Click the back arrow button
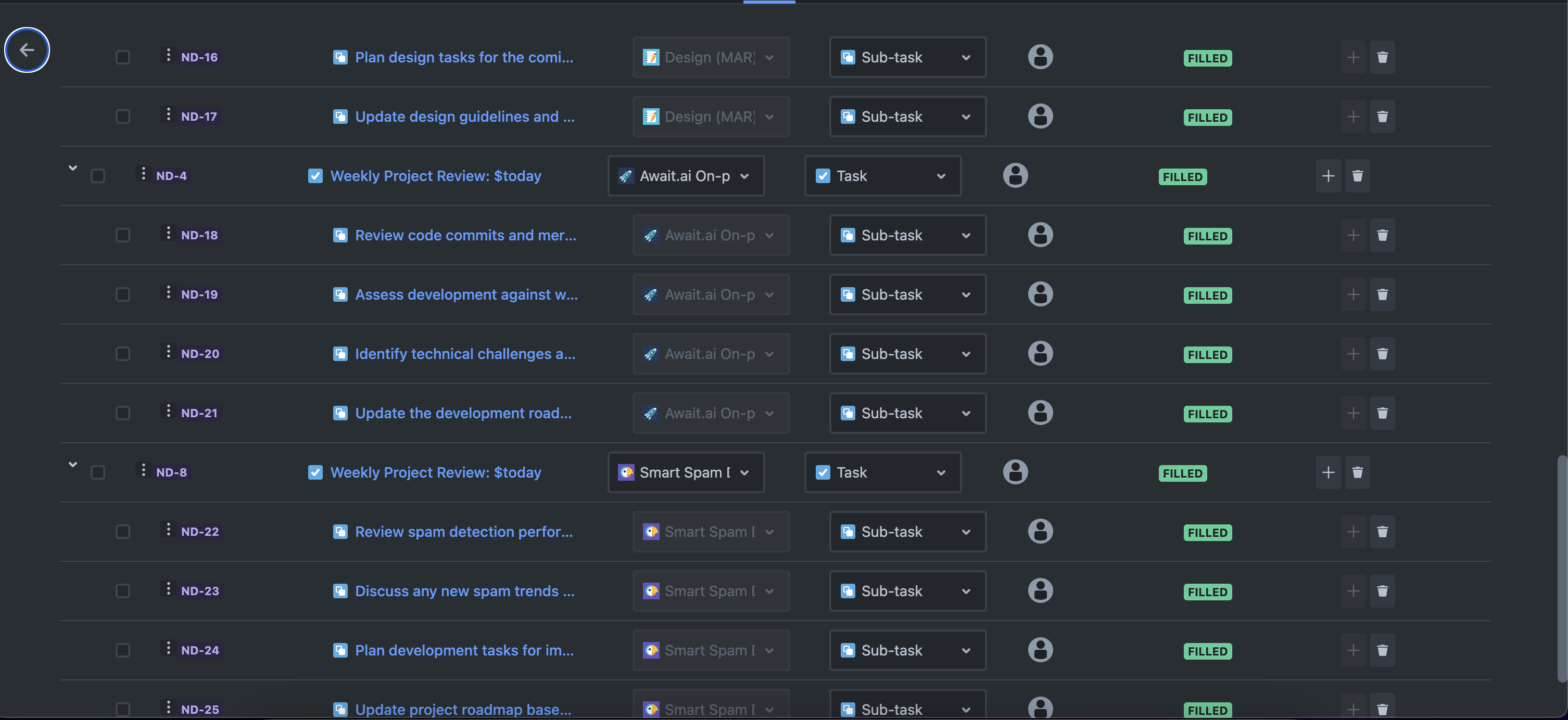The width and height of the screenshot is (1568, 720). coord(27,50)
